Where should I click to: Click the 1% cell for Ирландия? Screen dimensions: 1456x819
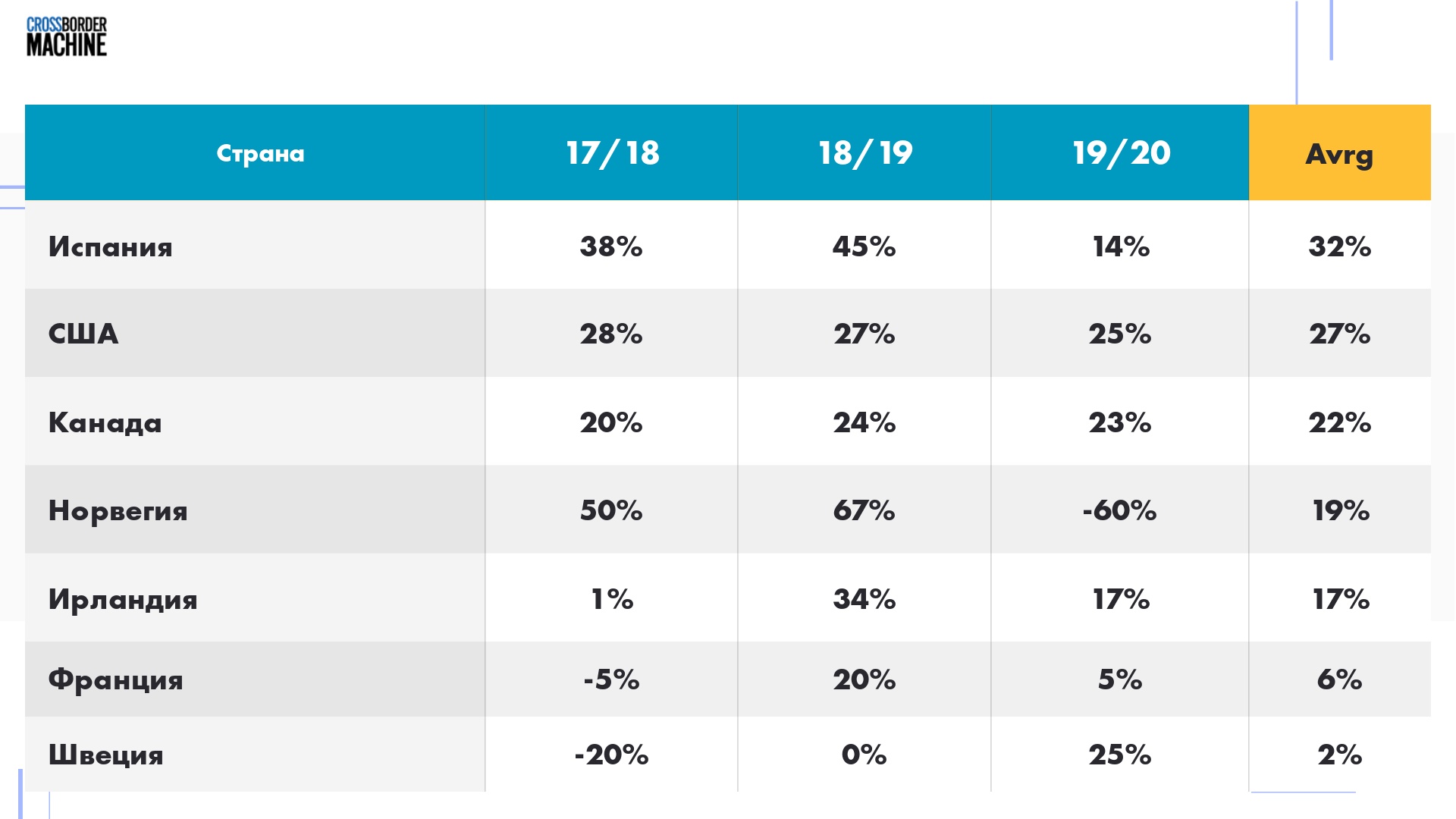(612, 599)
